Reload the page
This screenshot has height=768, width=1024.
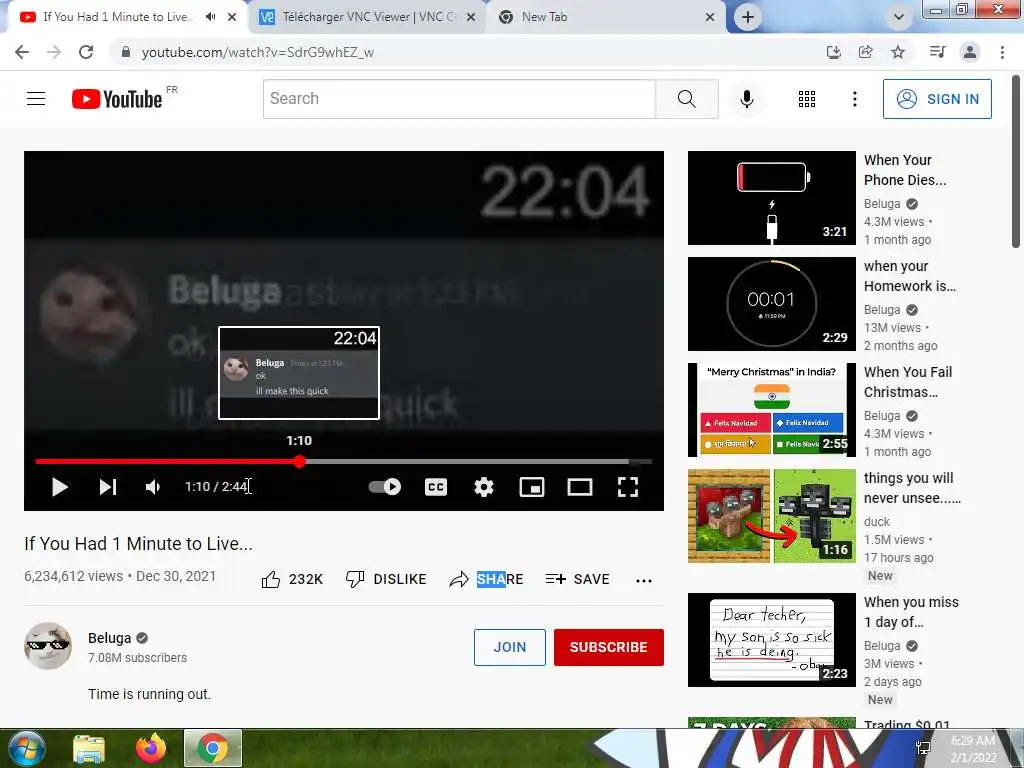(x=86, y=52)
